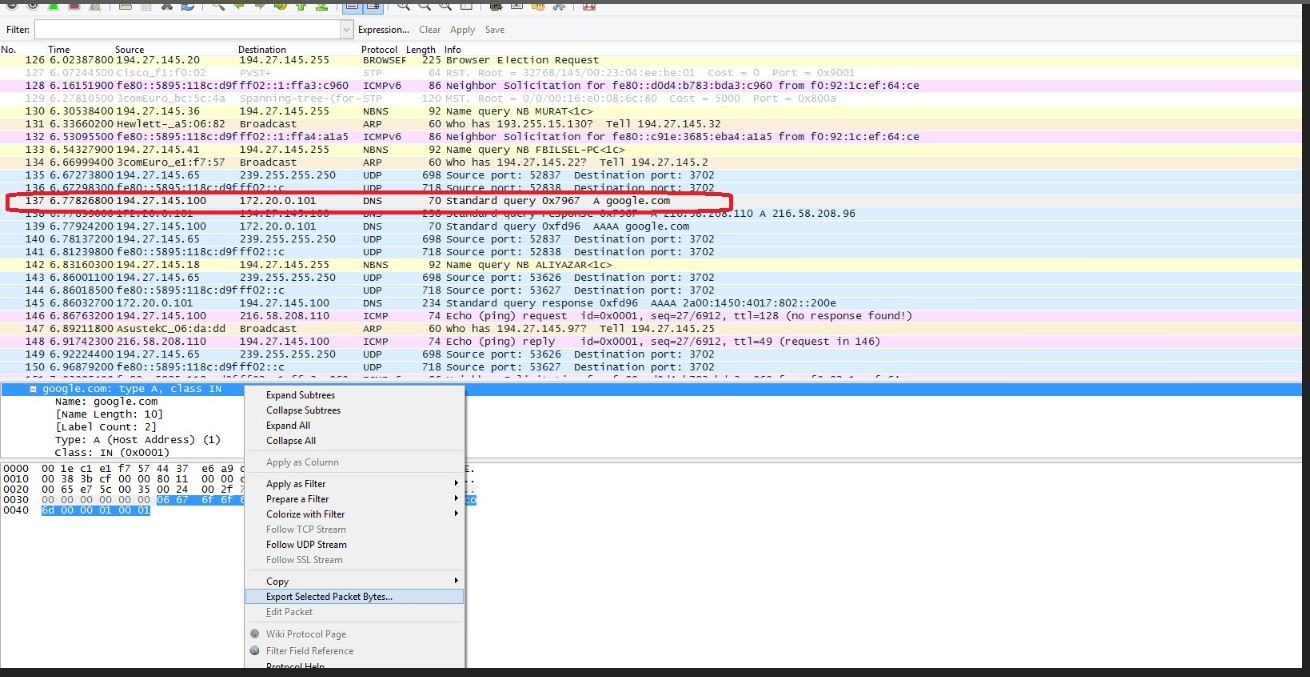1310x677 pixels.
Task: Click the Apply filter button
Action: click(x=462, y=30)
